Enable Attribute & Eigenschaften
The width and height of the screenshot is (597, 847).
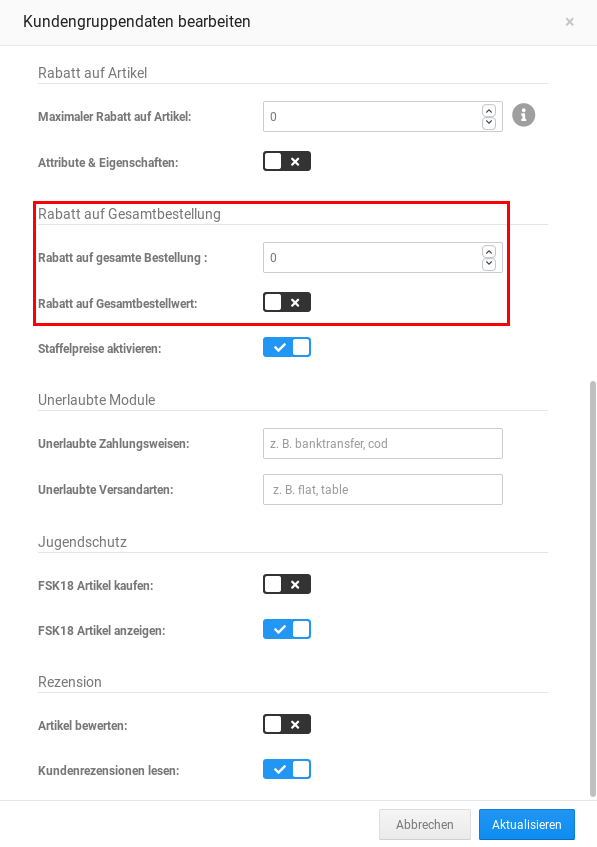(286, 160)
